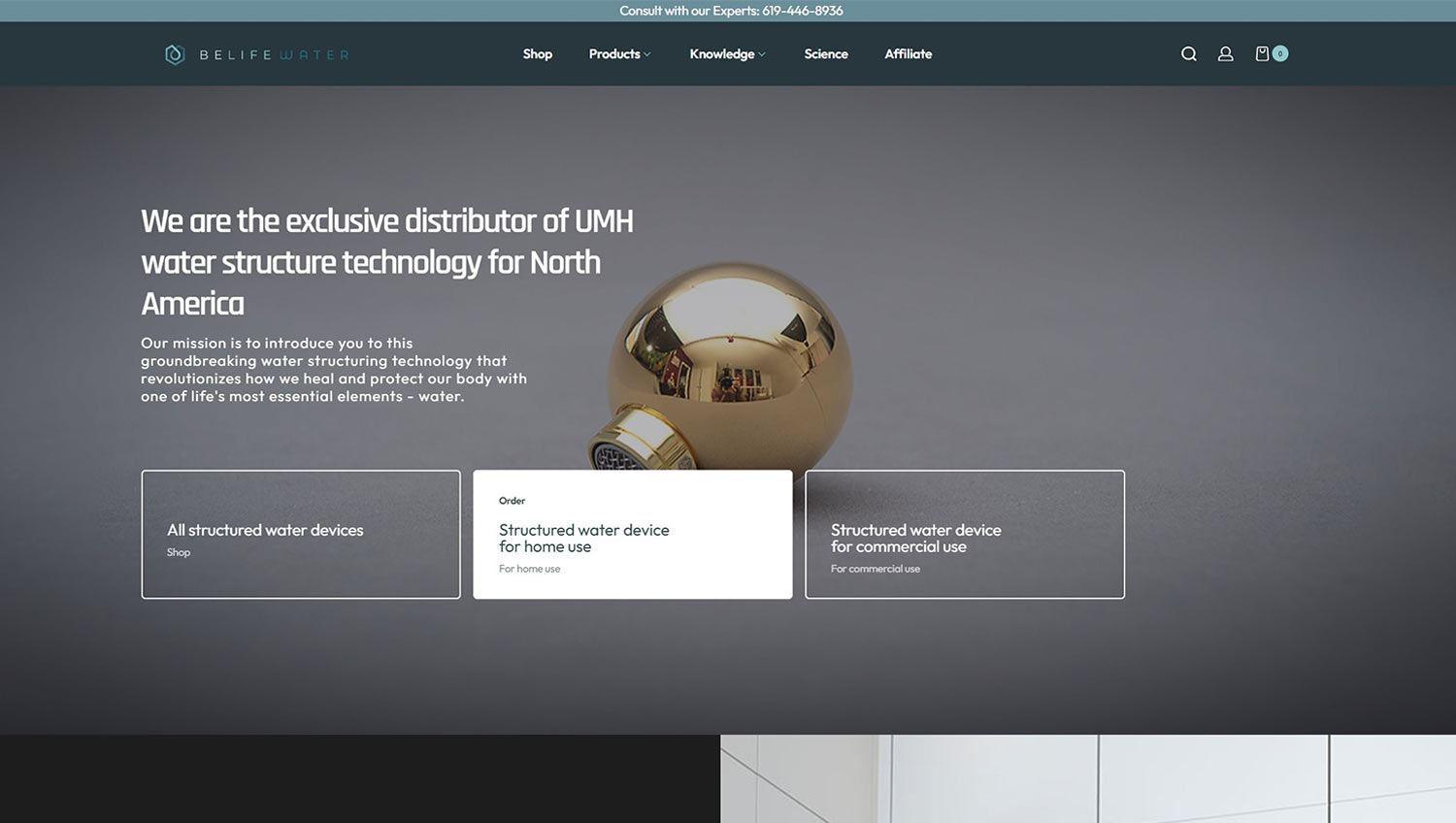
Task: Select the device for commercial use card
Action: pyautogui.click(x=964, y=534)
